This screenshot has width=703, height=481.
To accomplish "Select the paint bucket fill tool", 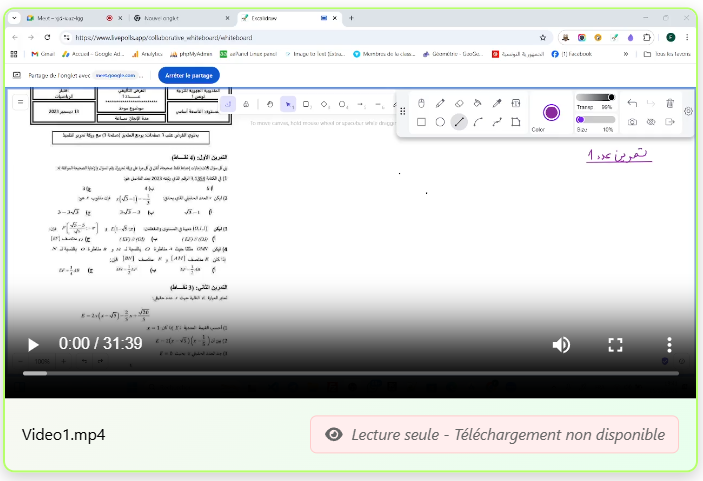I will pos(478,103).
